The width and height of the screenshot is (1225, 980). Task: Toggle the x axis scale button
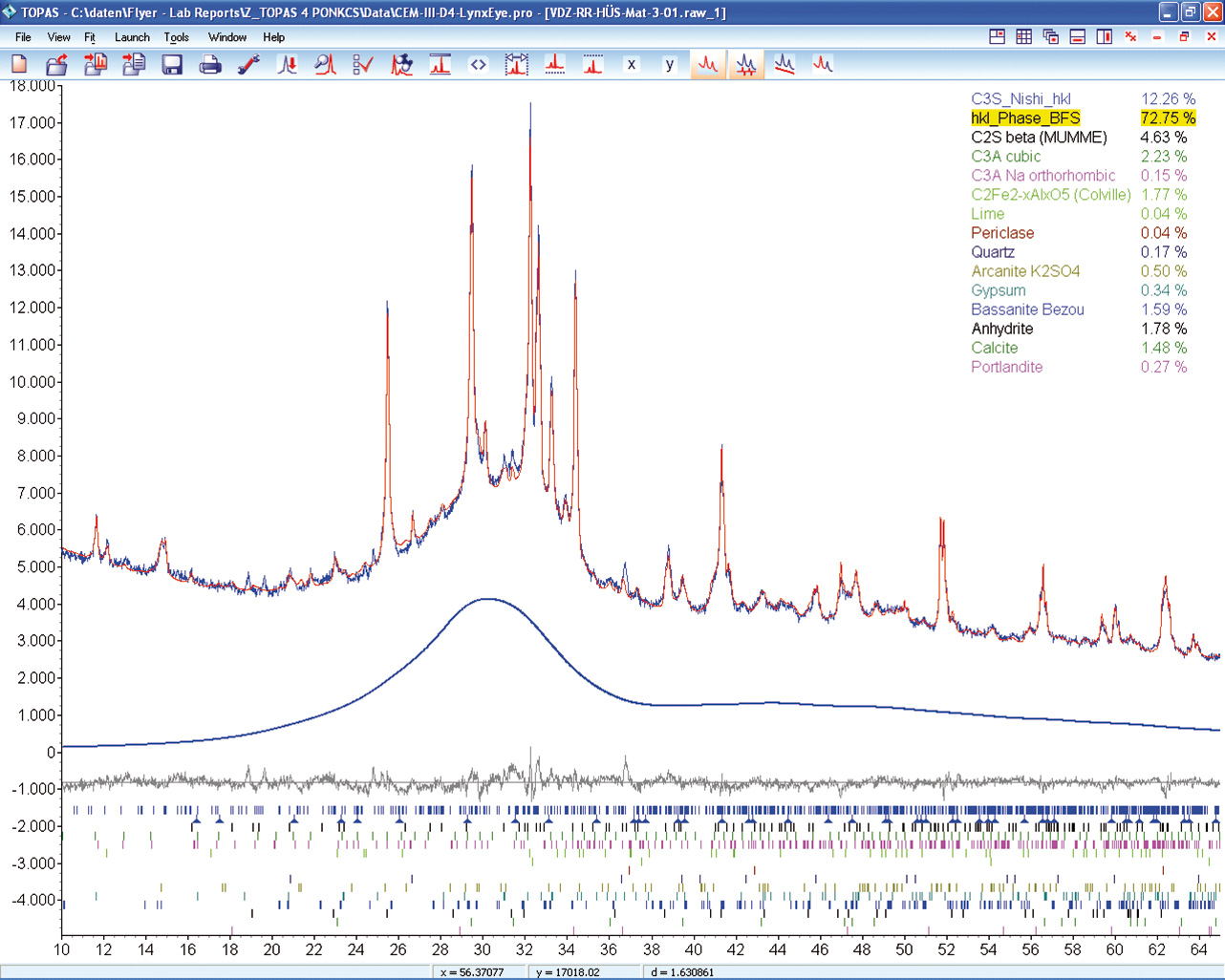point(631,65)
